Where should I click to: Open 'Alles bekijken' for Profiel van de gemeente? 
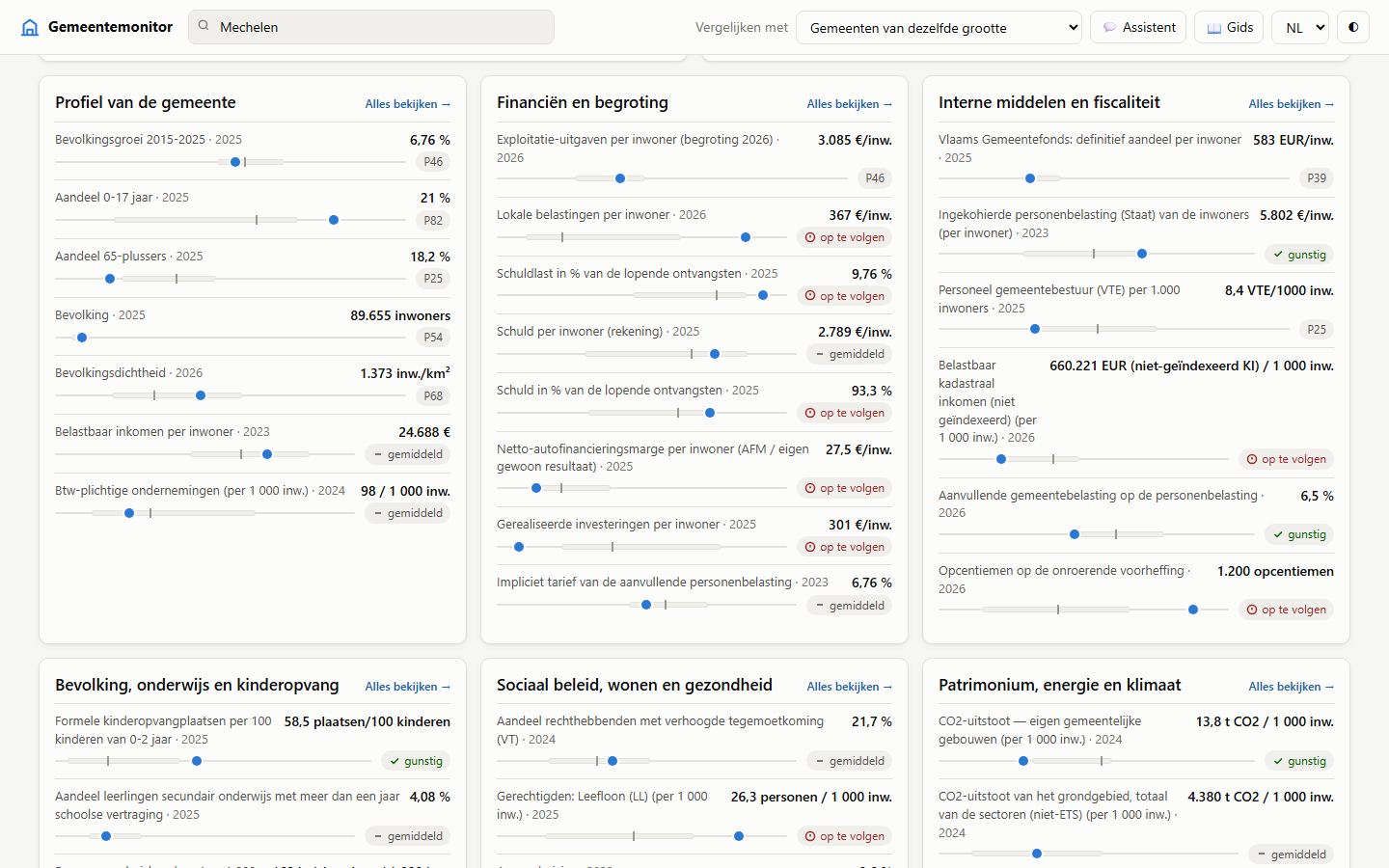[x=407, y=104]
